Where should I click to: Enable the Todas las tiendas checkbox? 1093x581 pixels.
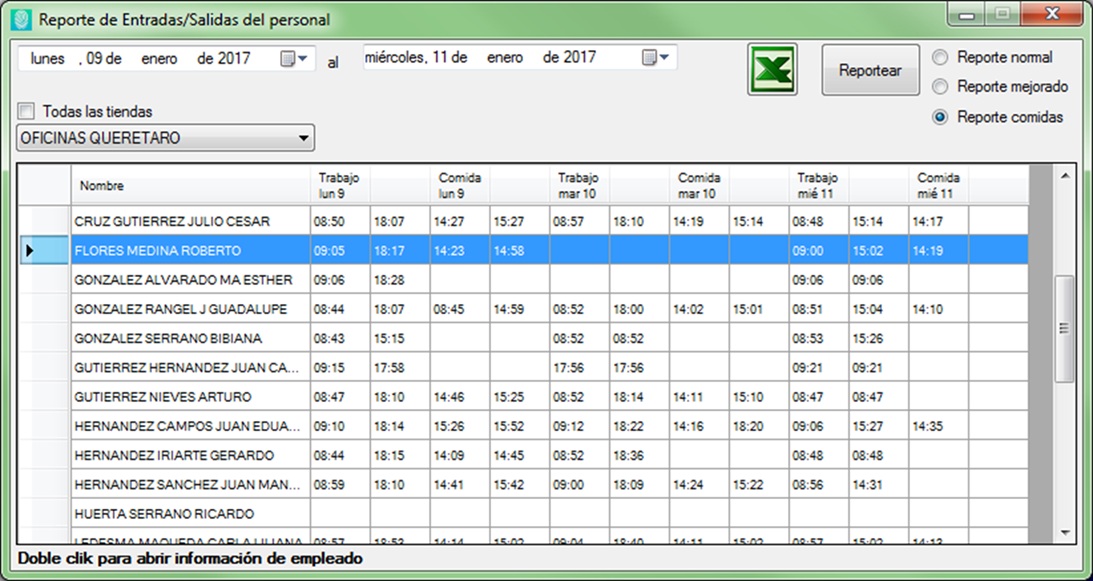tap(27, 112)
